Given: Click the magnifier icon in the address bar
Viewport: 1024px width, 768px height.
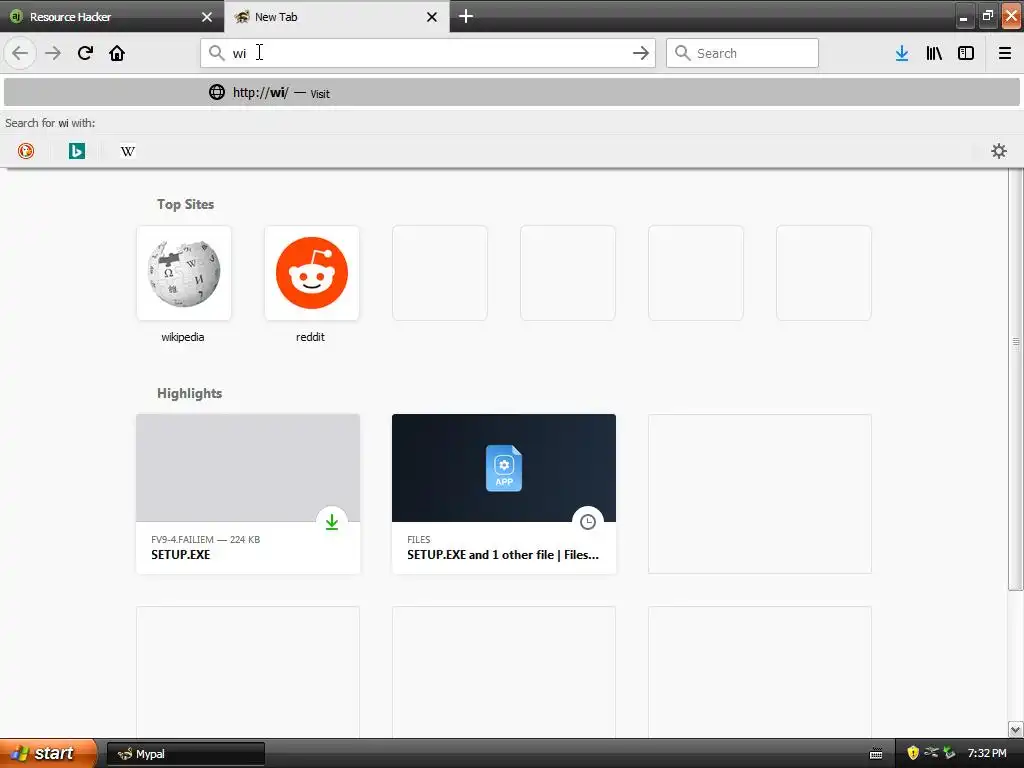Looking at the screenshot, I should coord(217,53).
